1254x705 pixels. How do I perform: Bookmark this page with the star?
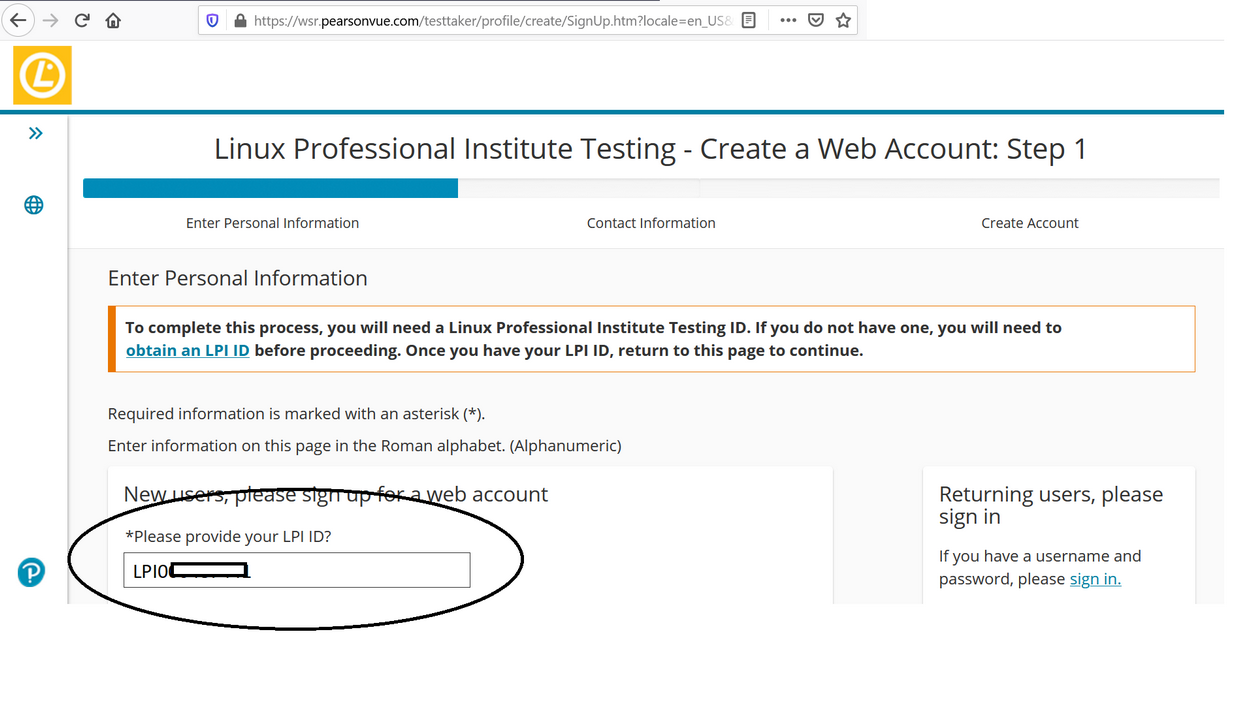[x=843, y=20]
